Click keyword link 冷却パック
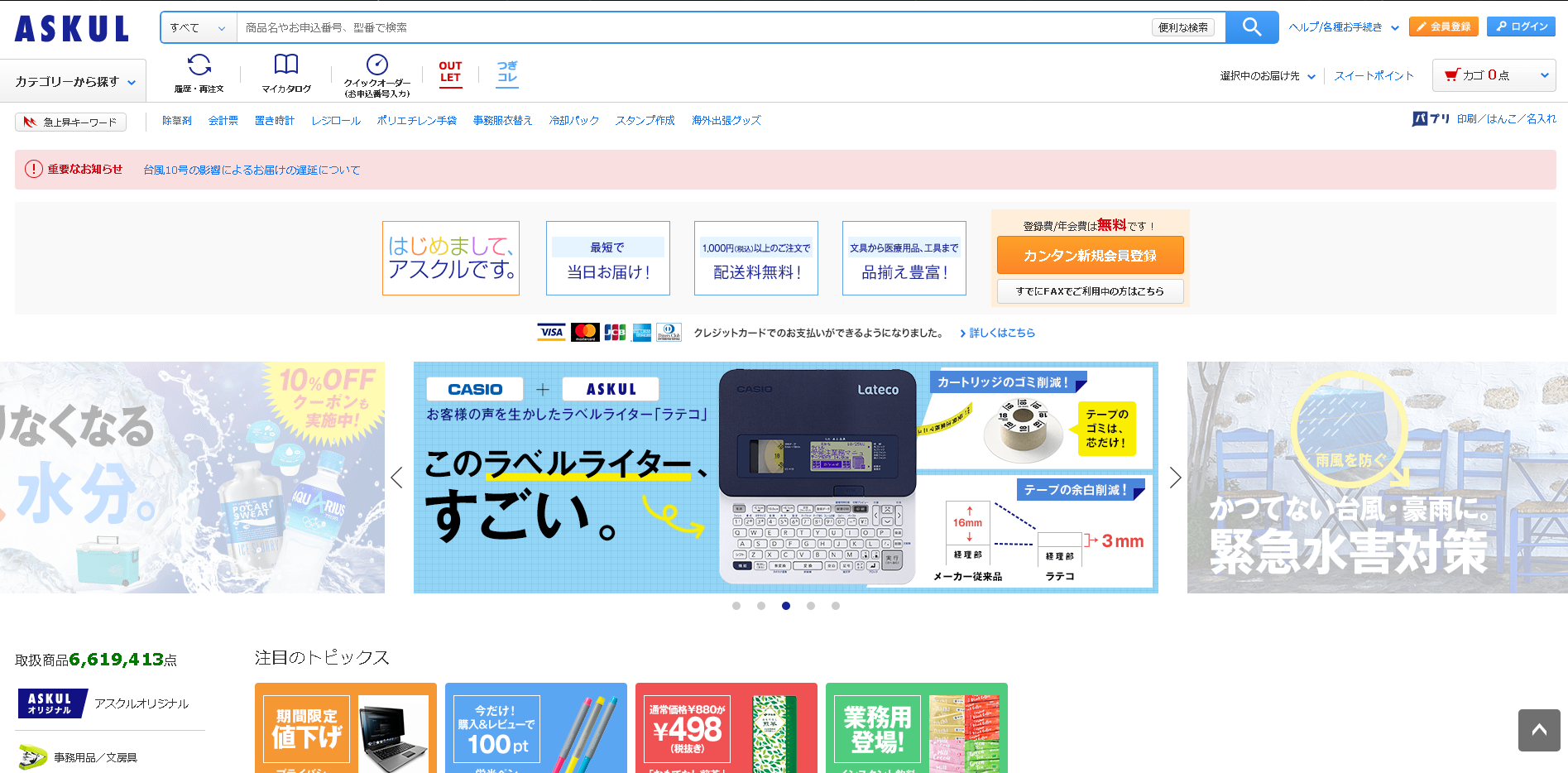The image size is (1568, 773). (x=574, y=120)
